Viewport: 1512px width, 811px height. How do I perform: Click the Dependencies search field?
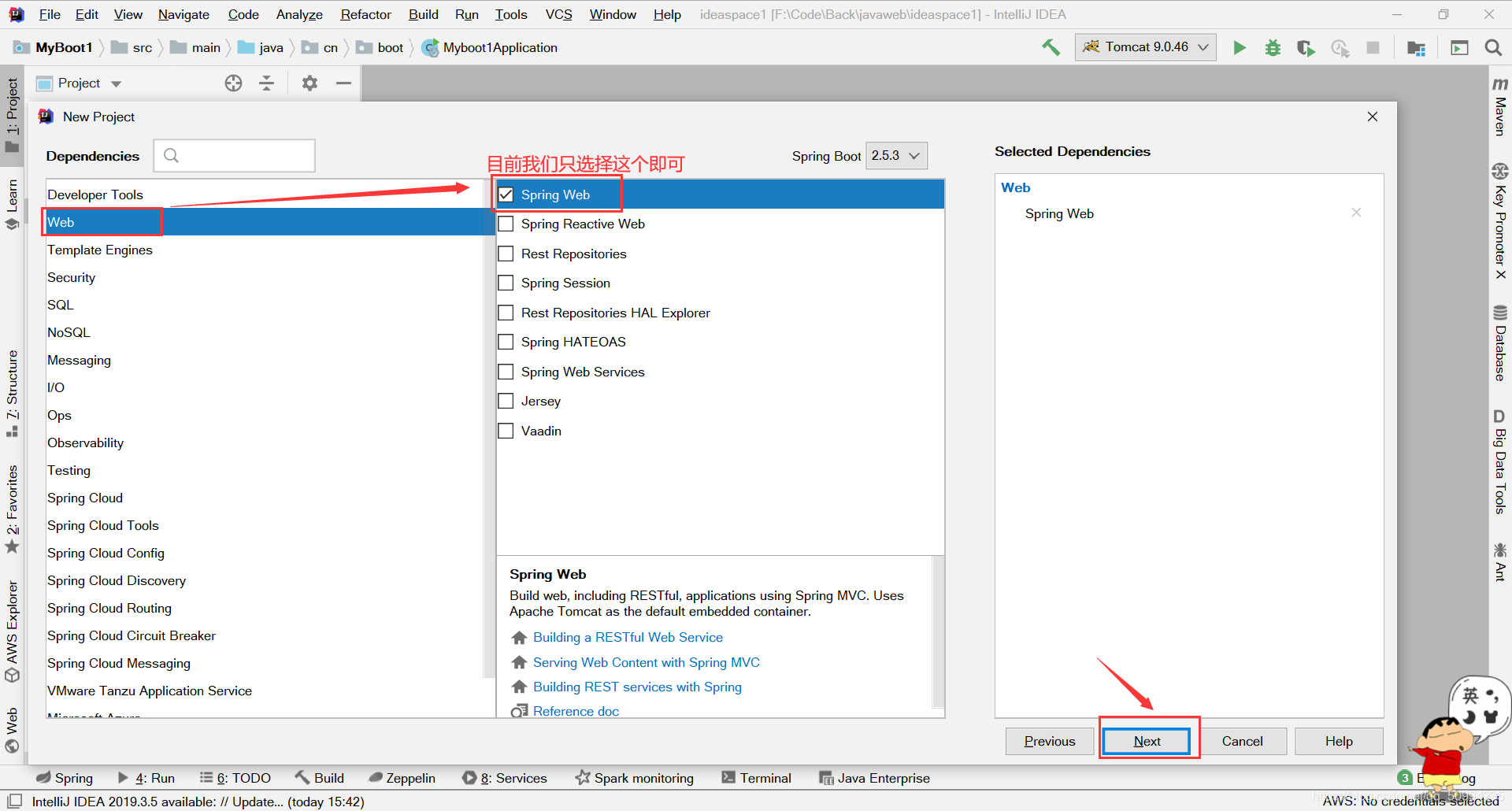tap(235, 156)
